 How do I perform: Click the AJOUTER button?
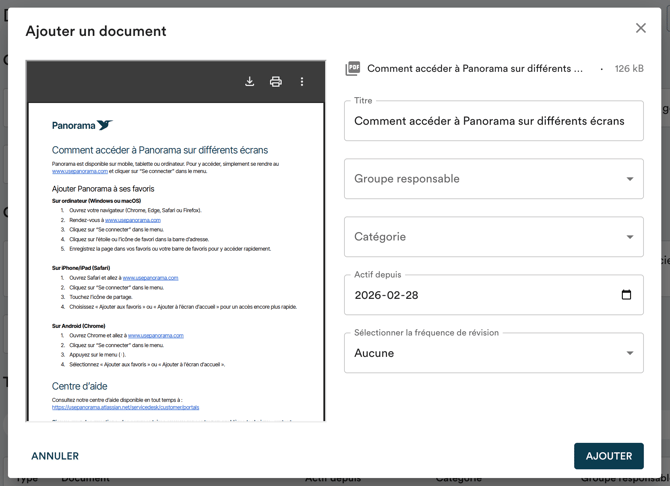pyautogui.click(x=608, y=456)
